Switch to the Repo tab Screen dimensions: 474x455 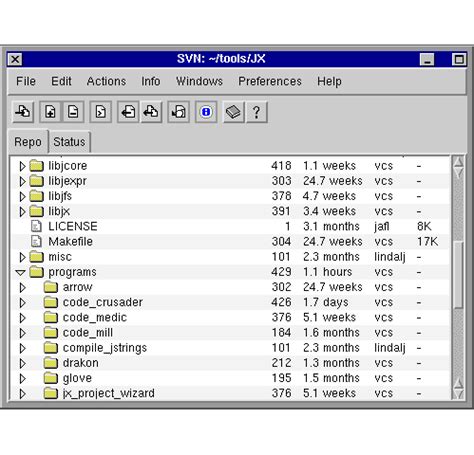[x=28, y=142]
